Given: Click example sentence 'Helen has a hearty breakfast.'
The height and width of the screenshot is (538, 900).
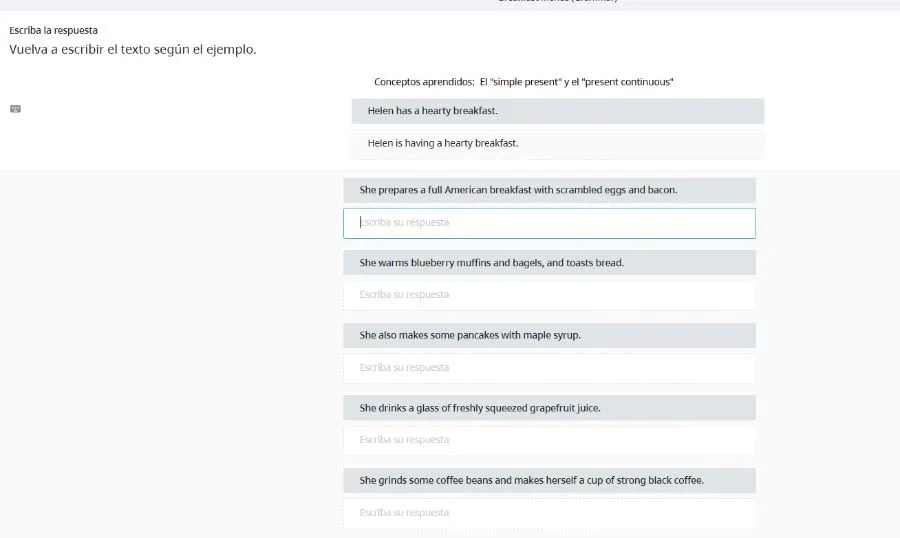Looking at the screenshot, I should [x=432, y=111].
